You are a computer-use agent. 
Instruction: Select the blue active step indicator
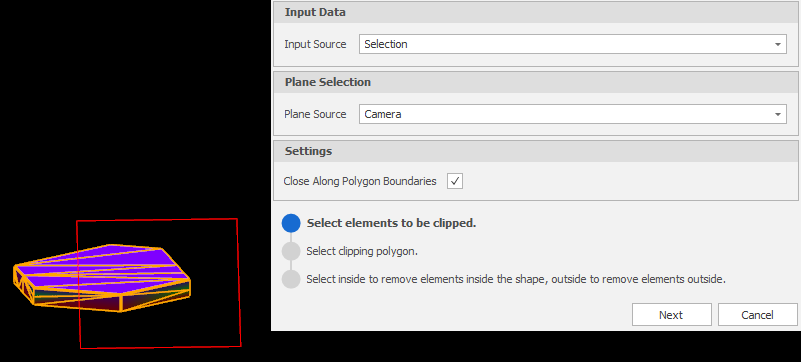coord(291,223)
